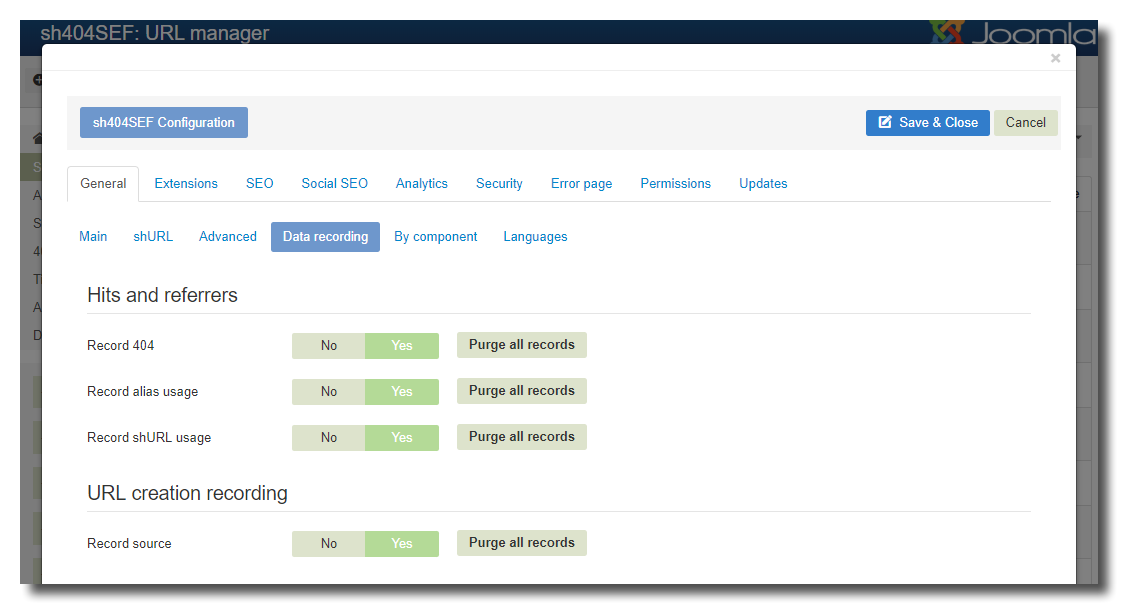This screenshot has height=614, width=1128.
Task: Open the Analytics tab
Action: tap(422, 184)
